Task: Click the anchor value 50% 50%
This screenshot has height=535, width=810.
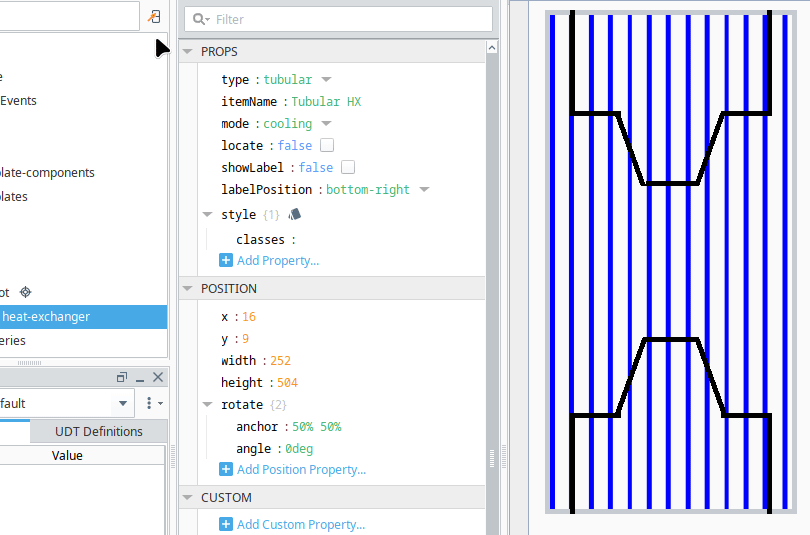Action: (x=317, y=427)
